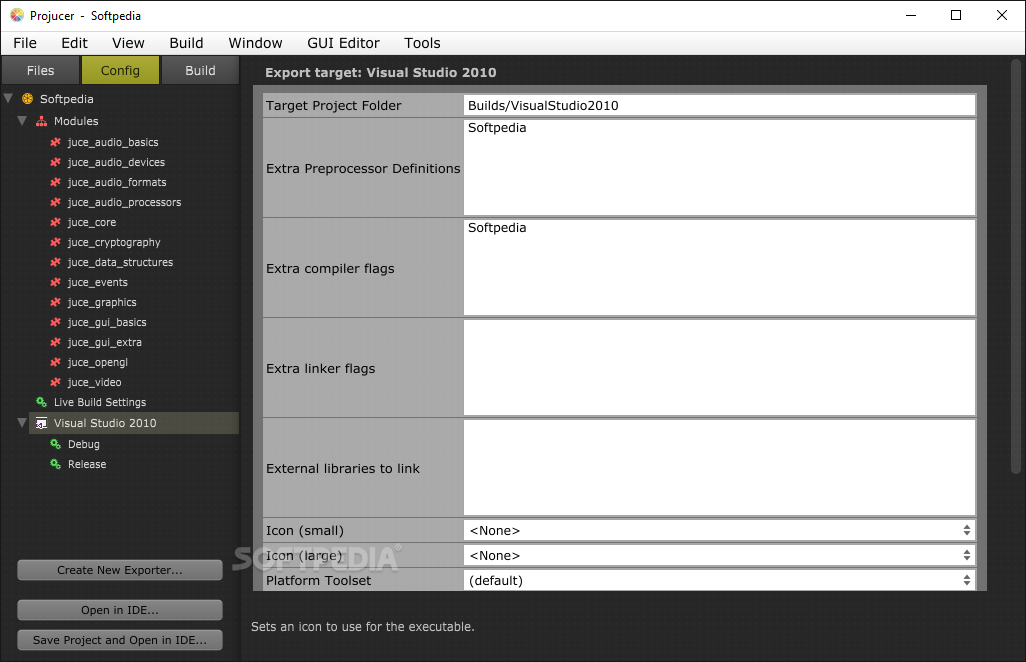Image resolution: width=1026 pixels, height=662 pixels.
Task: Select the juce_opengl module icon
Action: click(x=56, y=362)
